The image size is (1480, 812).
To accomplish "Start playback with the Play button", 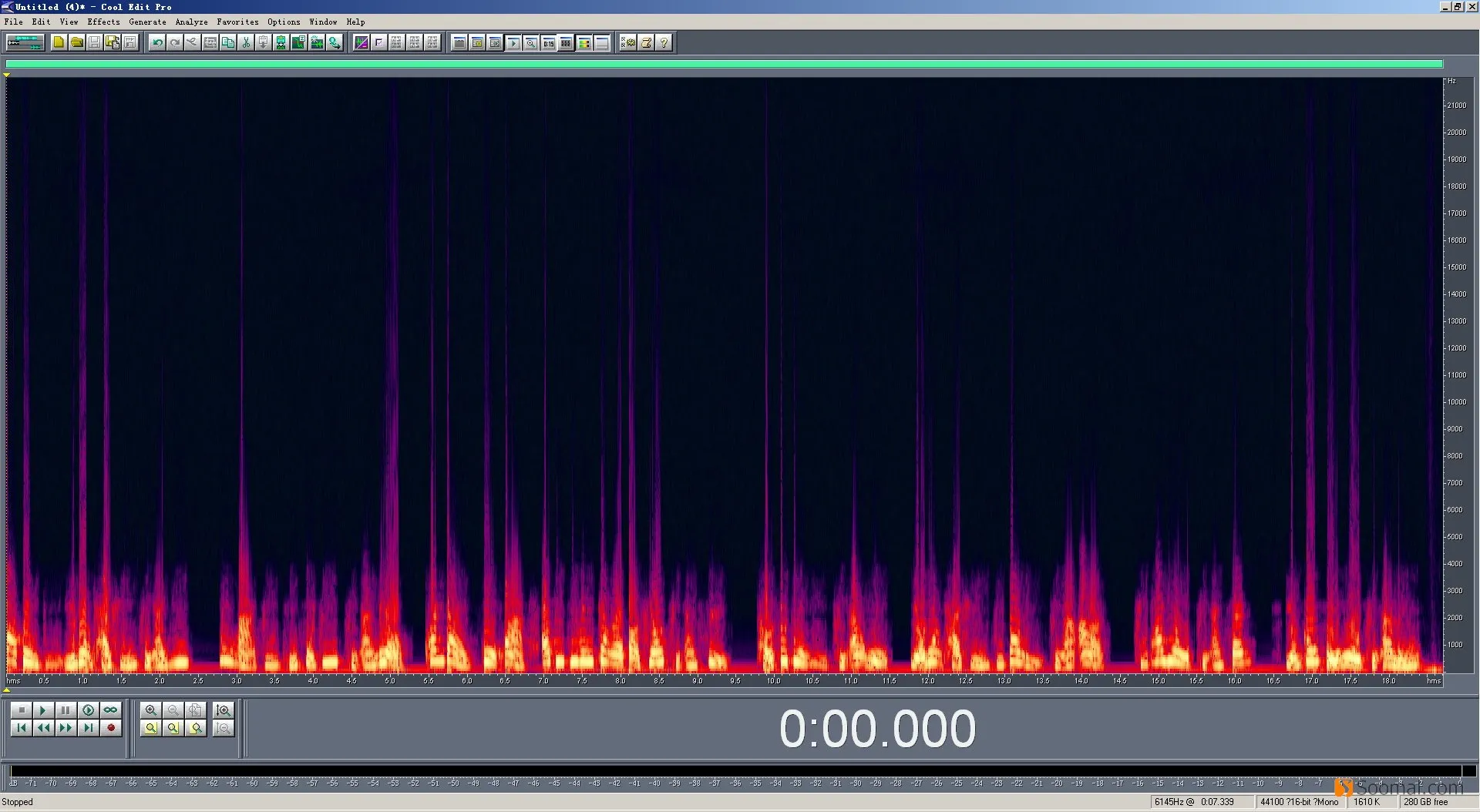I will tap(44, 710).
